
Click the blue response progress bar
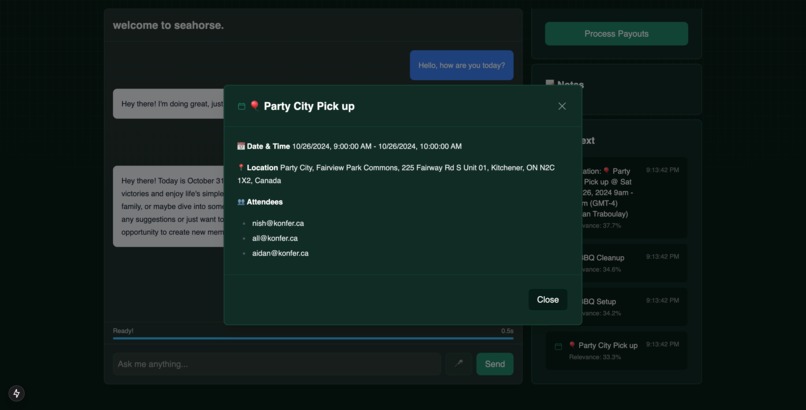(313, 338)
